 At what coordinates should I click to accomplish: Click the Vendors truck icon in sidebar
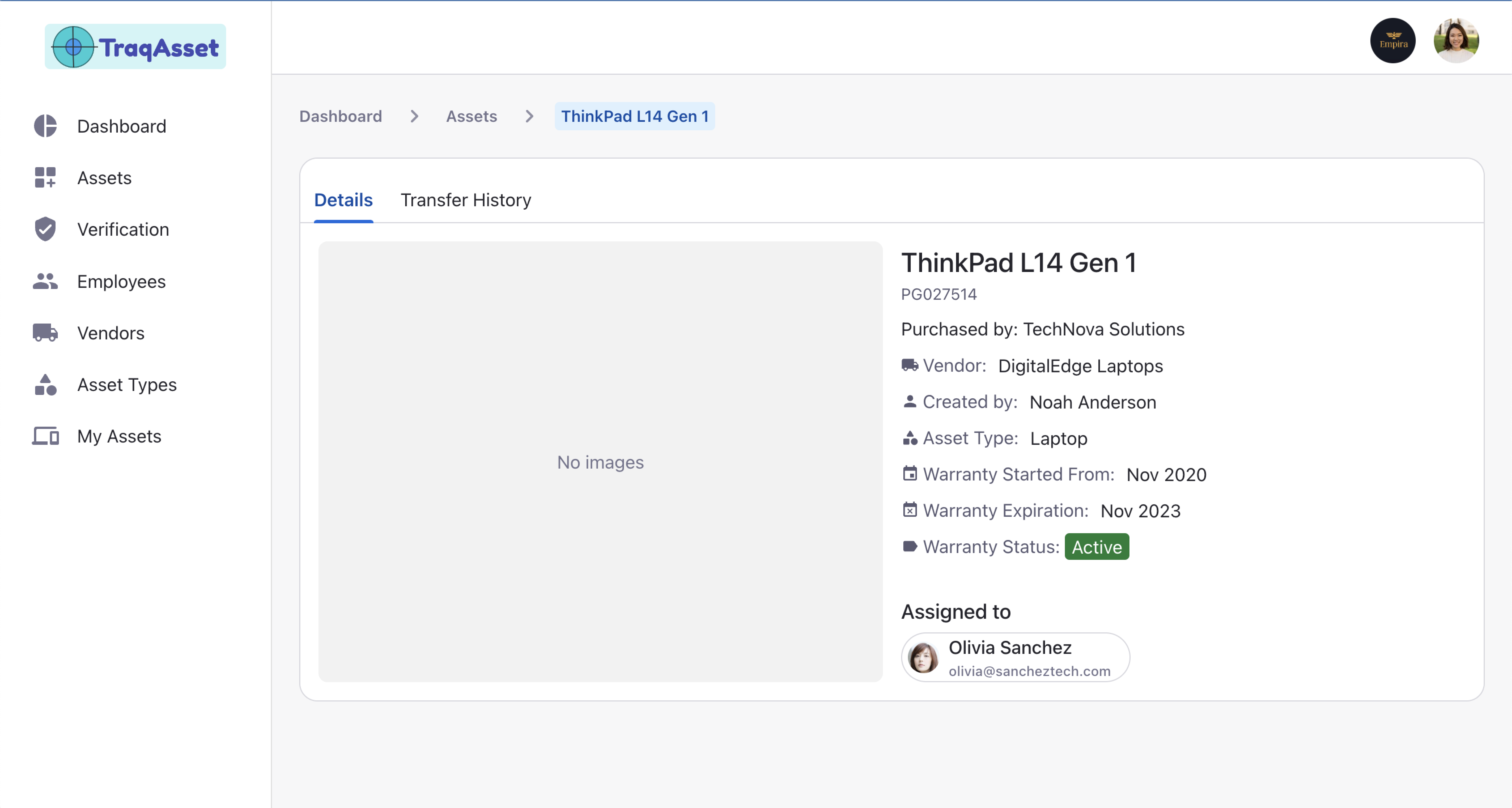45,333
